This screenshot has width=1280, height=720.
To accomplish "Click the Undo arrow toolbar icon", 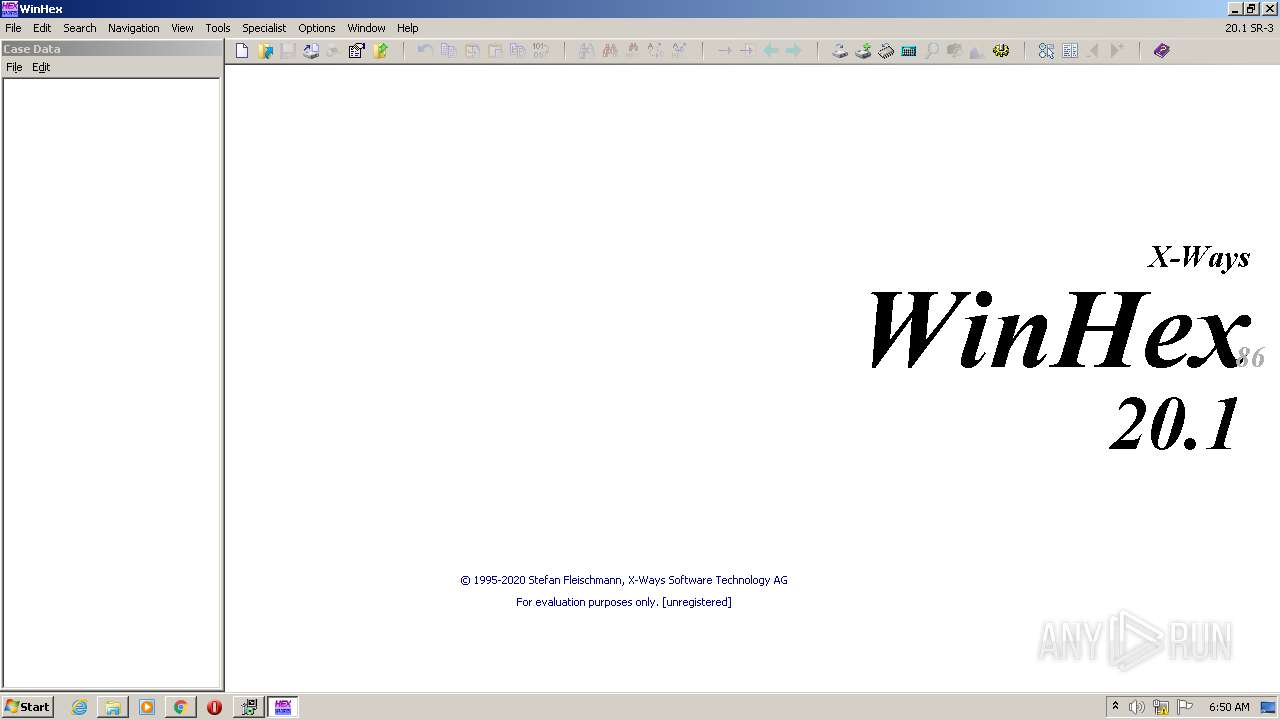I will [x=425, y=50].
